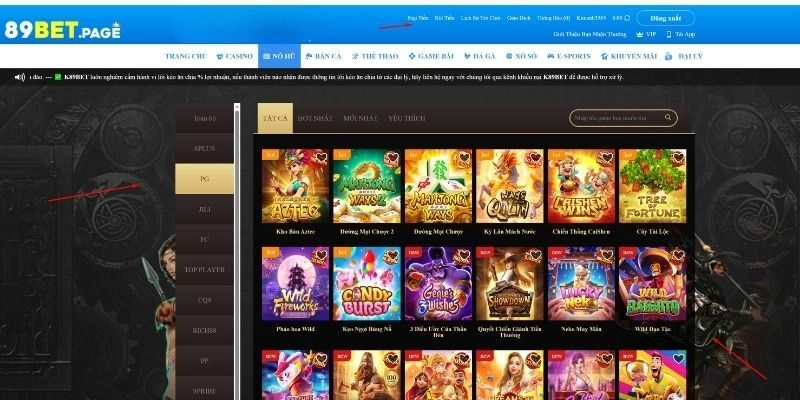This screenshot has width=800, height=400.
Task: Launch the Ways of the Qilin thumbnail
Action: point(510,186)
